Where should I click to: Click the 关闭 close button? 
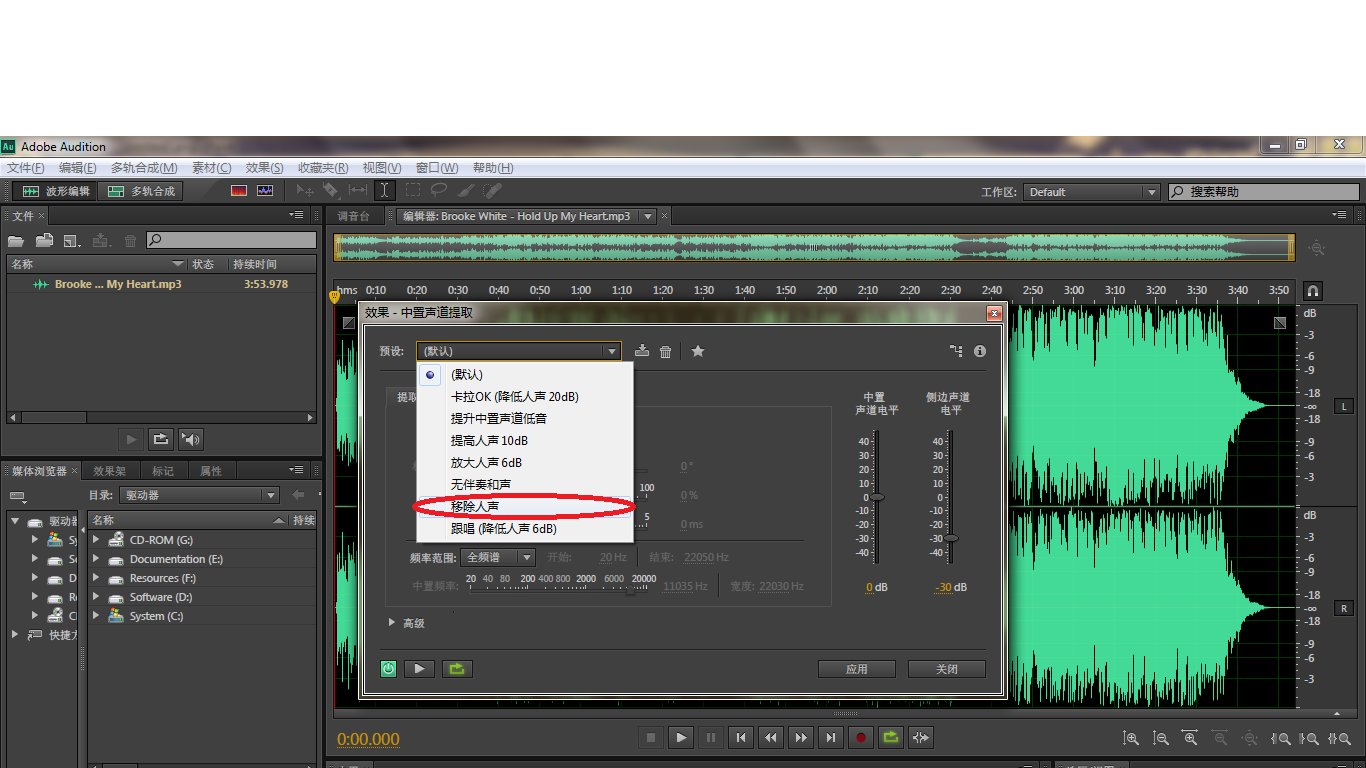click(x=946, y=669)
